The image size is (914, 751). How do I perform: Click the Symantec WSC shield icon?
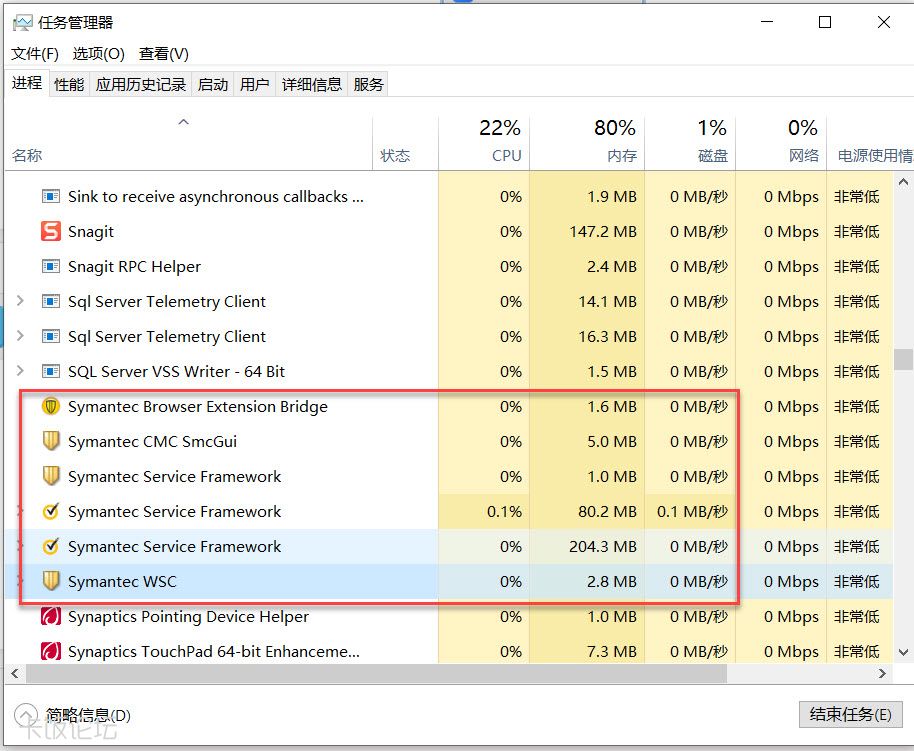click(51, 581)
